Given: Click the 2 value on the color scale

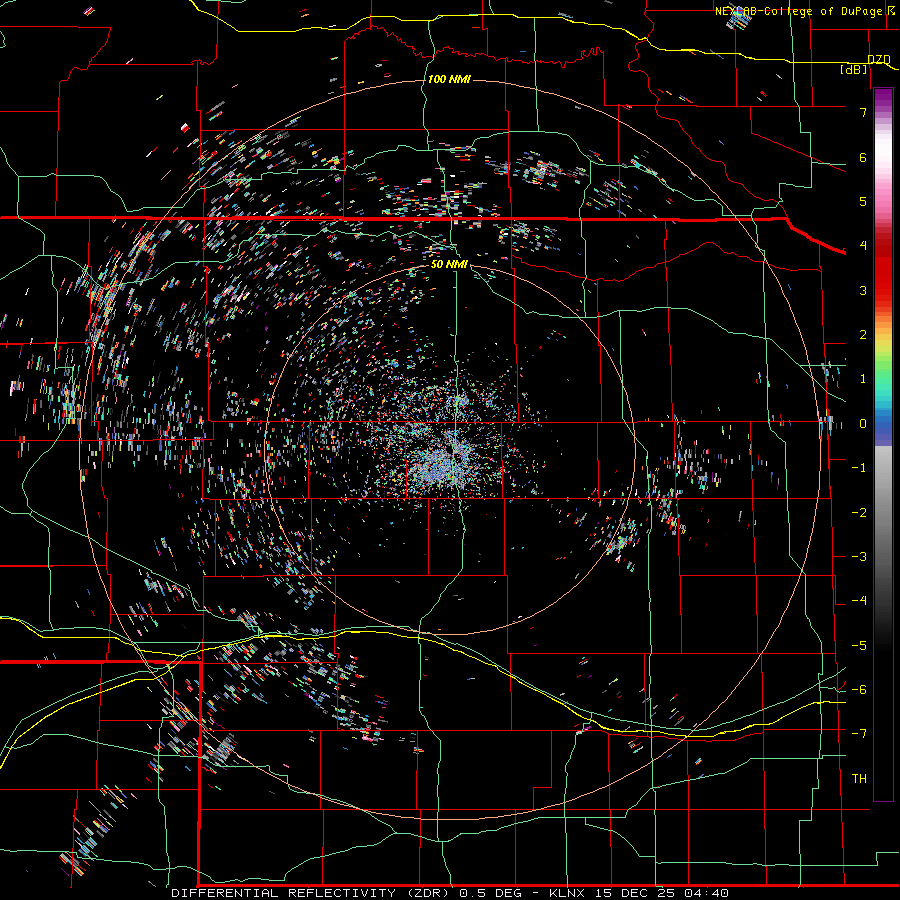Looking at the screenshot, I should tap(863, 335).
